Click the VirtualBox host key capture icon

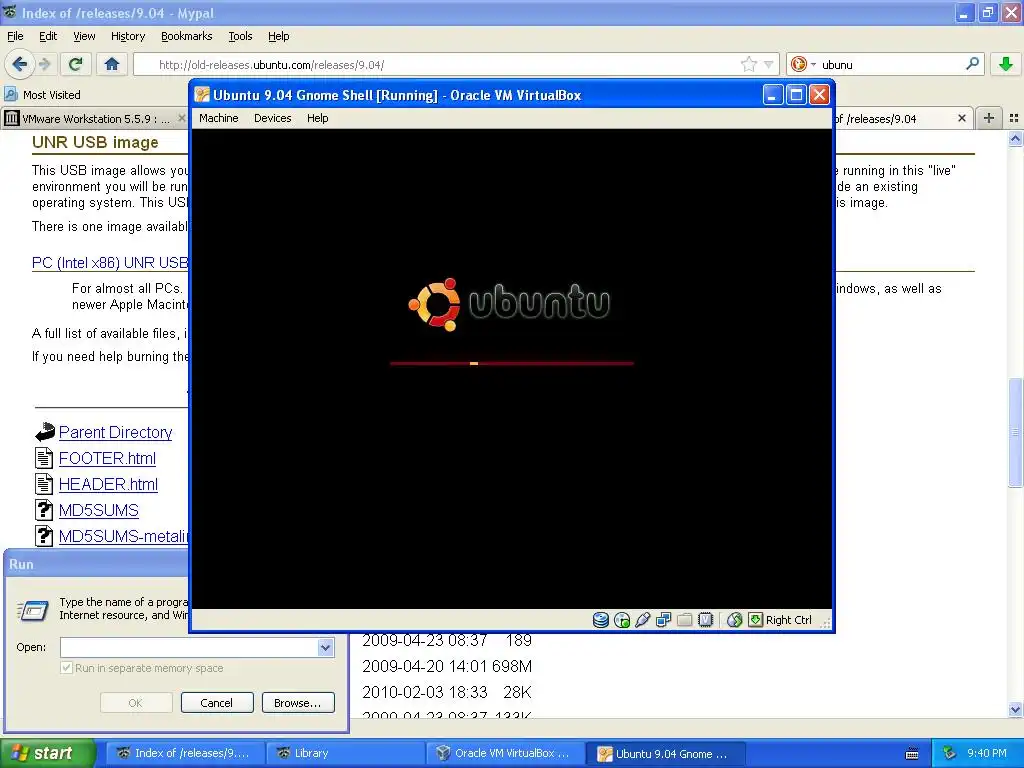(x=756, y=620)
